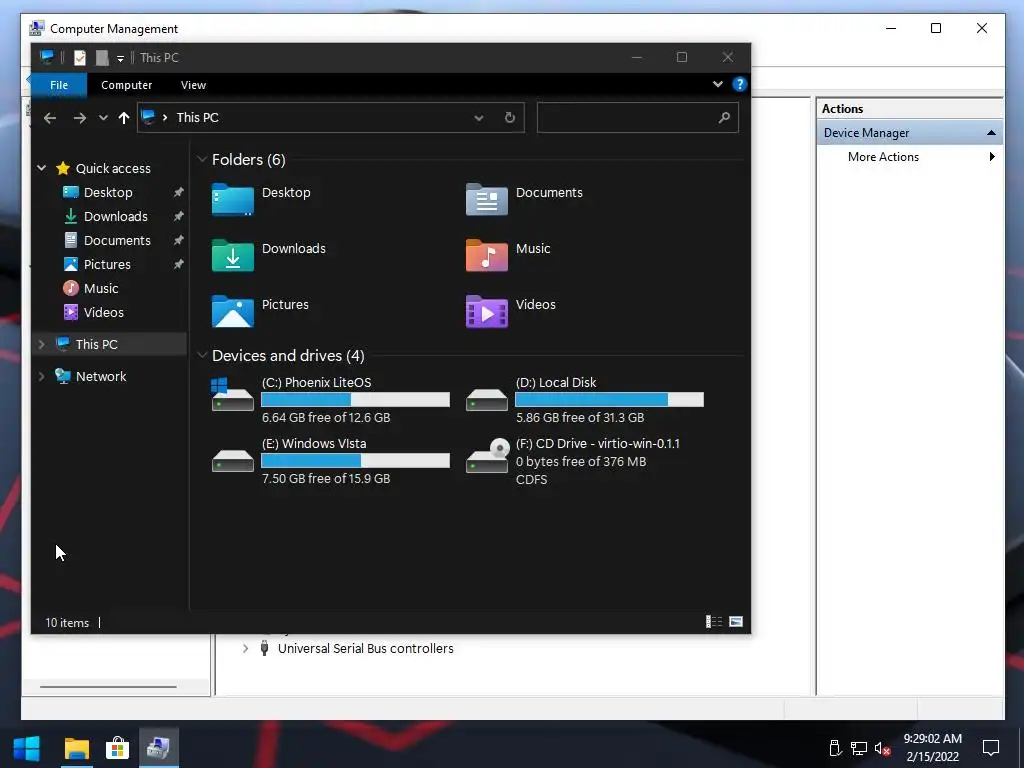This screenshot has width=1024, height=768.
Task: Select the (C:) Phoenix LiteOS drive icon
Action: point(232,394)
